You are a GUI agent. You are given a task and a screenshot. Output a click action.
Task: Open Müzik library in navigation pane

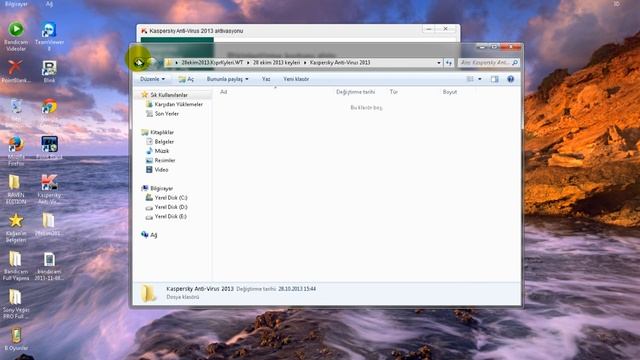(158, 151)
